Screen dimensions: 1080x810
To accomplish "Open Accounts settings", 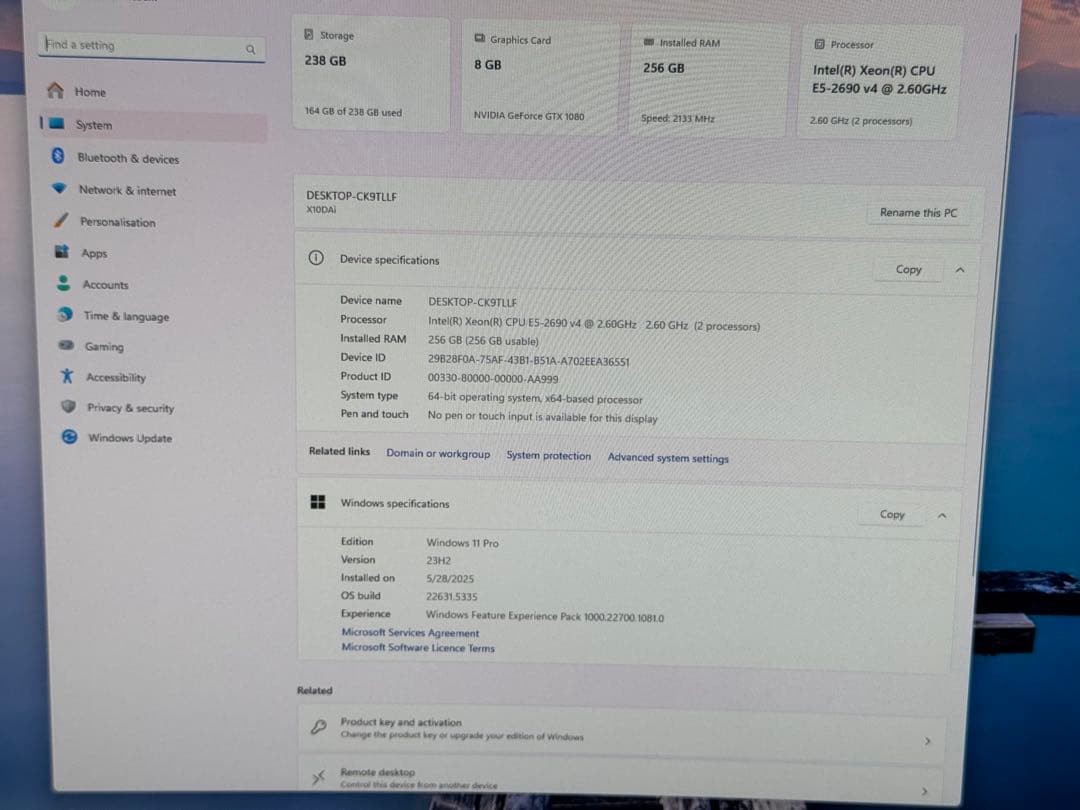I will [x=103, y=285].
